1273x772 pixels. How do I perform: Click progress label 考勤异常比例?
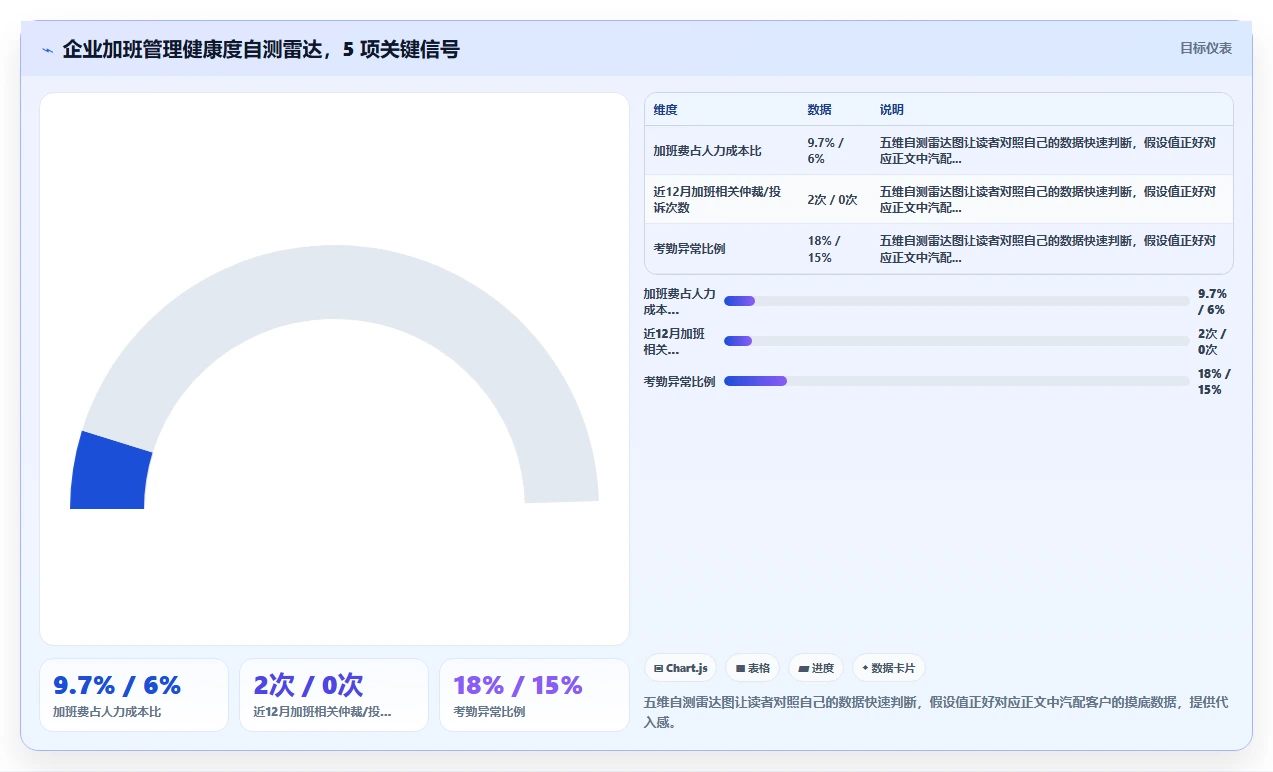click(x=680, y=381)
